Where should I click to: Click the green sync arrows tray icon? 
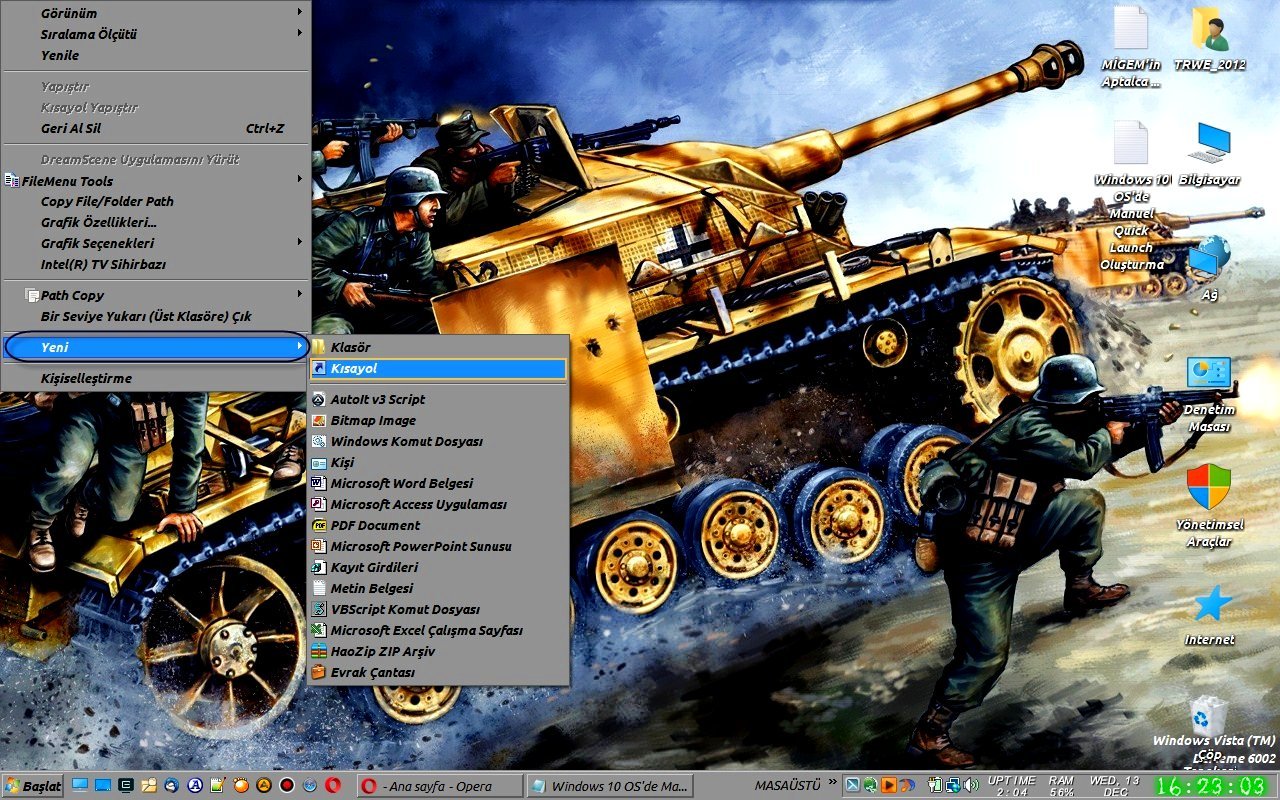point(870,785)
